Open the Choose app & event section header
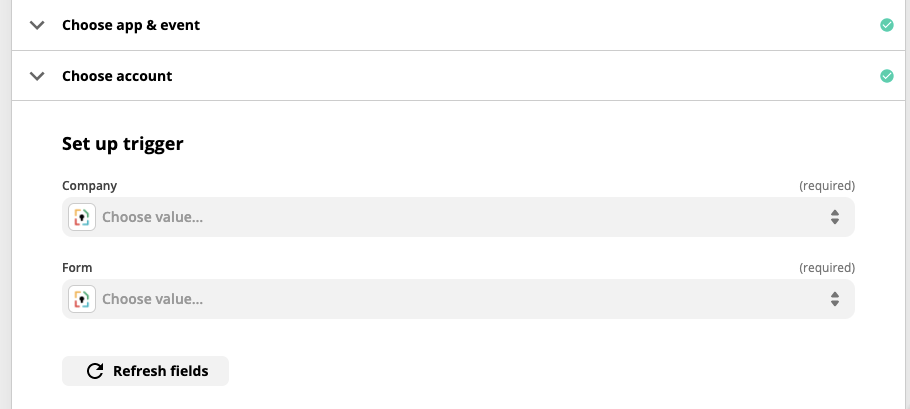The image size is (910, 409). (131, 25)
